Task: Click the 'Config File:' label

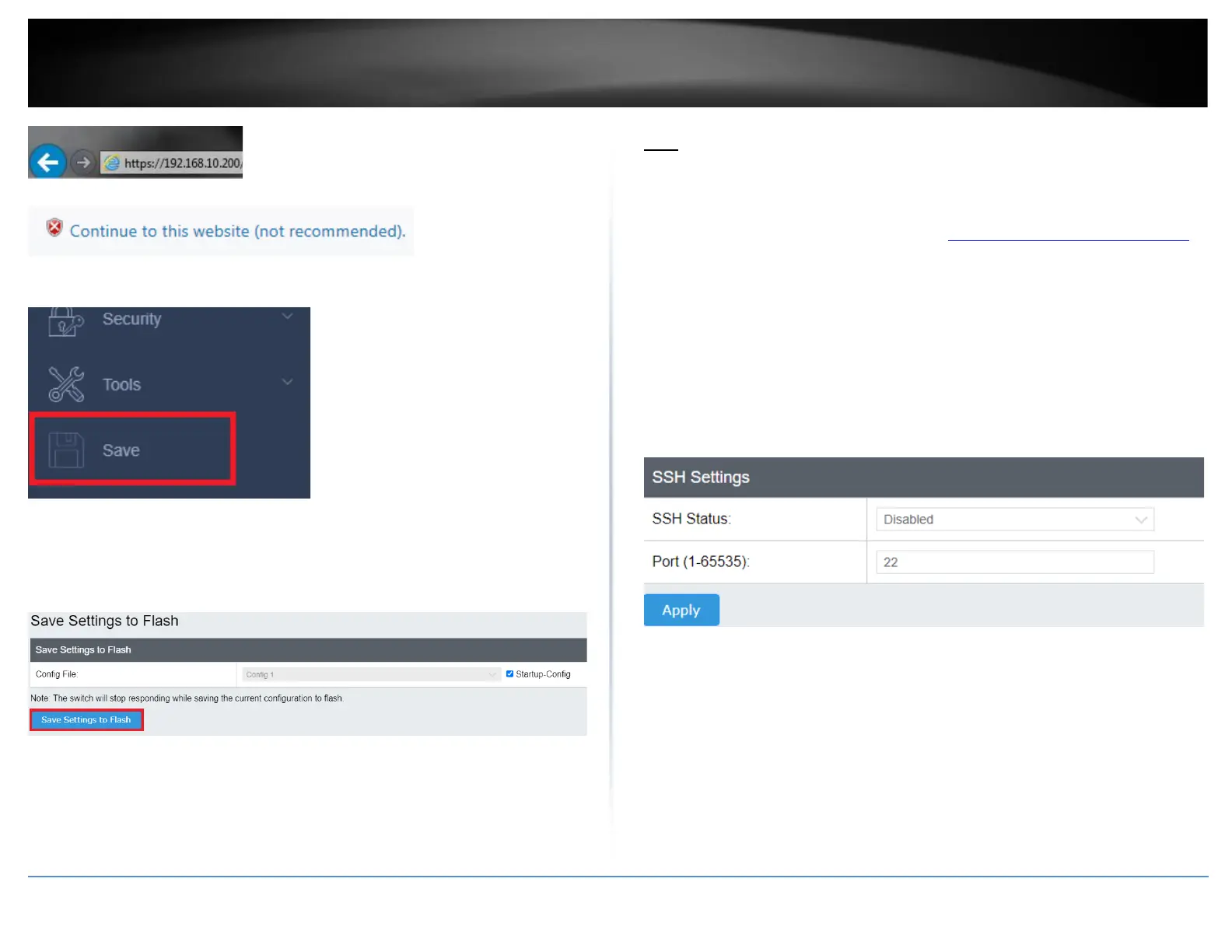Action: tap(57, 674)
